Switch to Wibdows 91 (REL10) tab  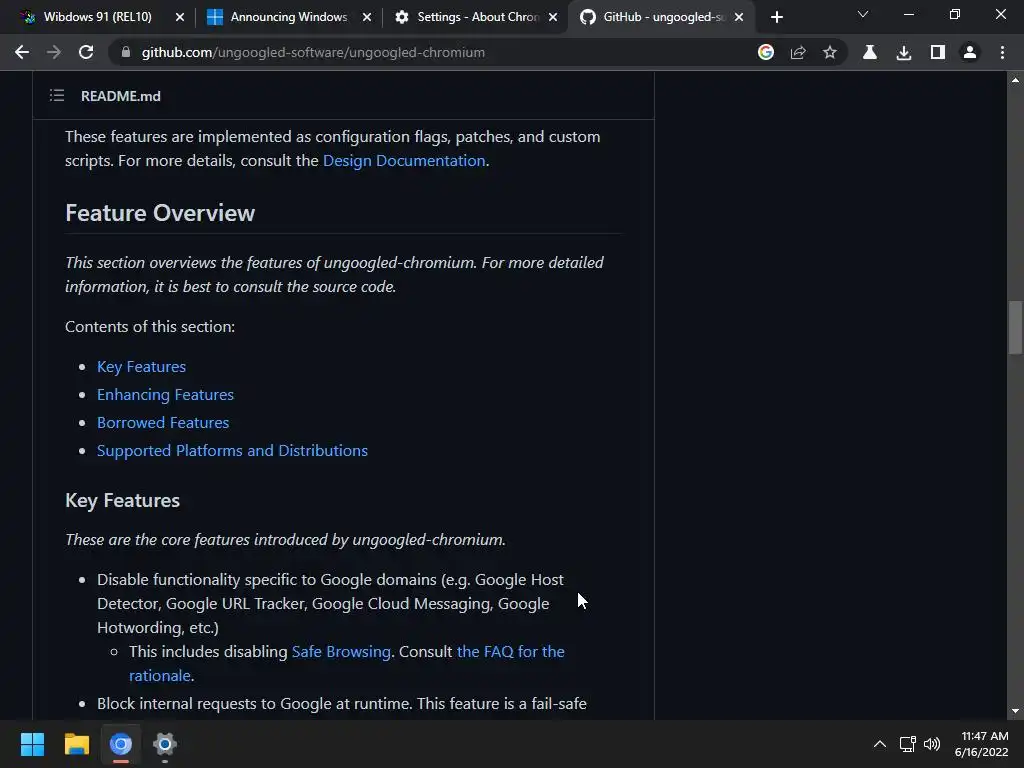98,17
